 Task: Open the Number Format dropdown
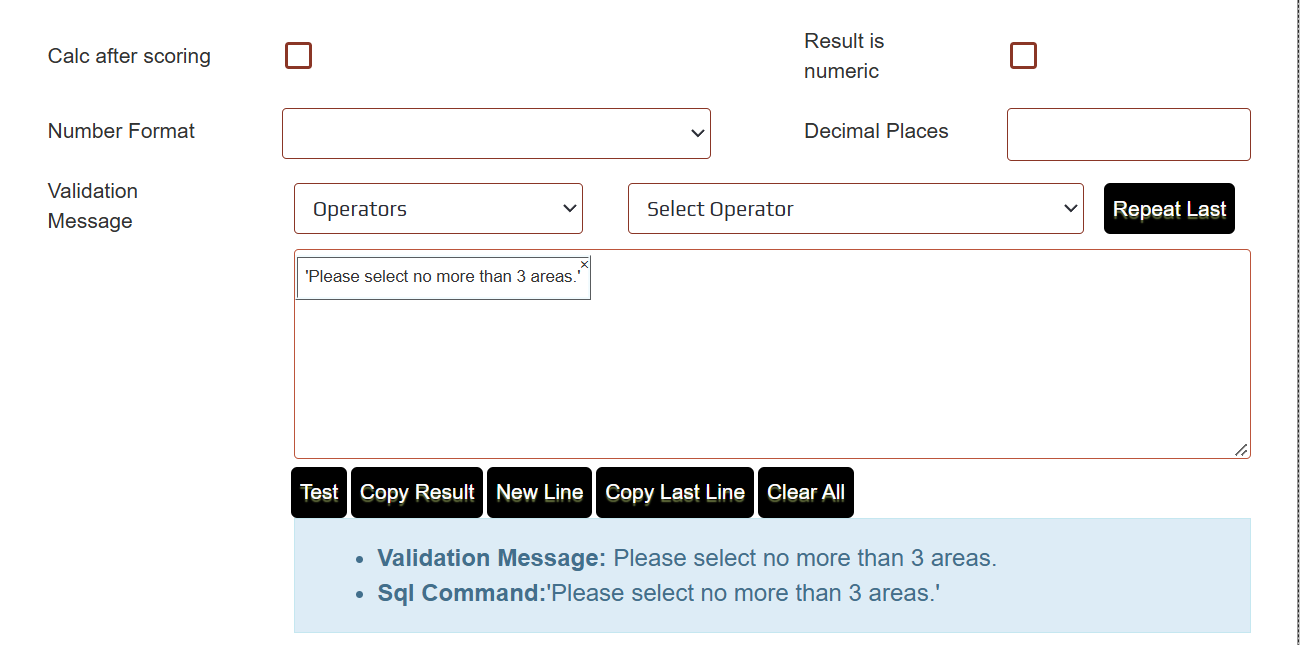pyautogui.click(x=496, y=133)
